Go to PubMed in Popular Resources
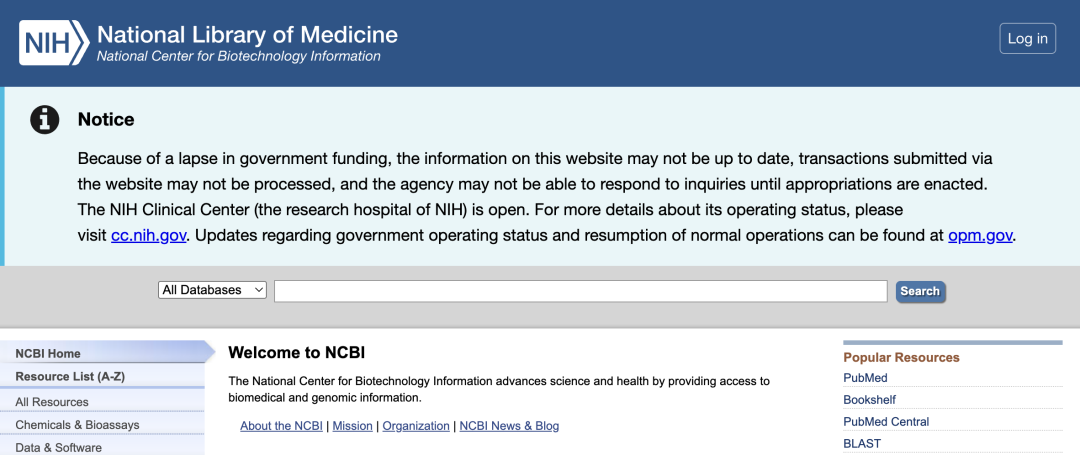This screenshot has height=455, width=1080. 865,378
